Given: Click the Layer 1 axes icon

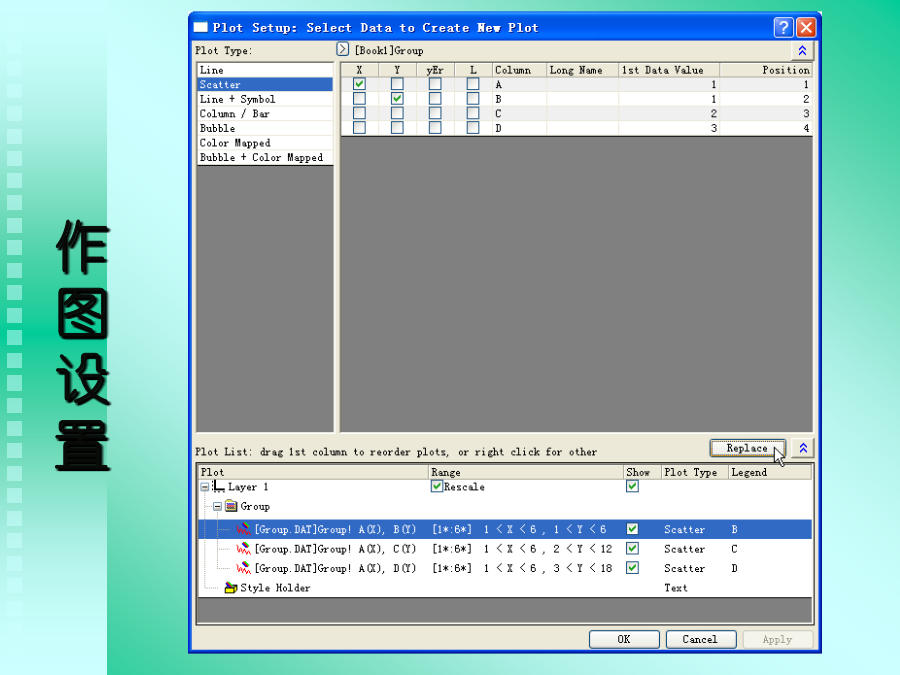Looking at the screenshot, I should pyautogui.click(x=219, y=487).
